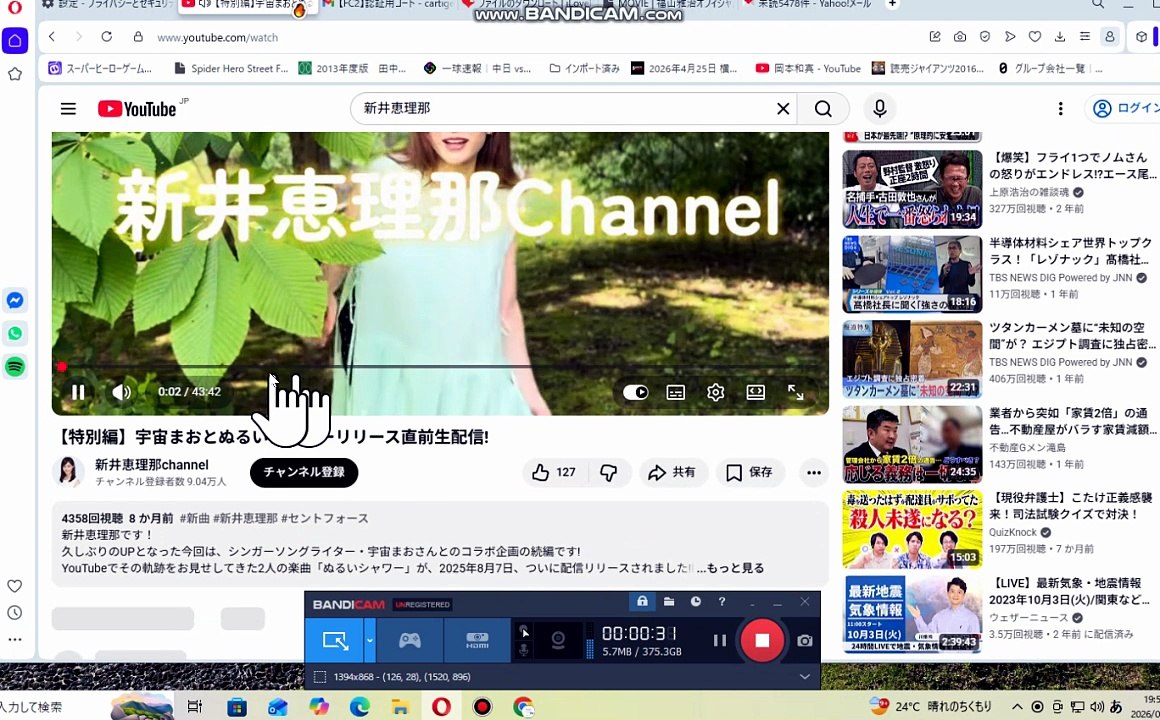Open Messenger in Opera sidebar
Screen dimensions: 1160x720
tap(15, 300)
